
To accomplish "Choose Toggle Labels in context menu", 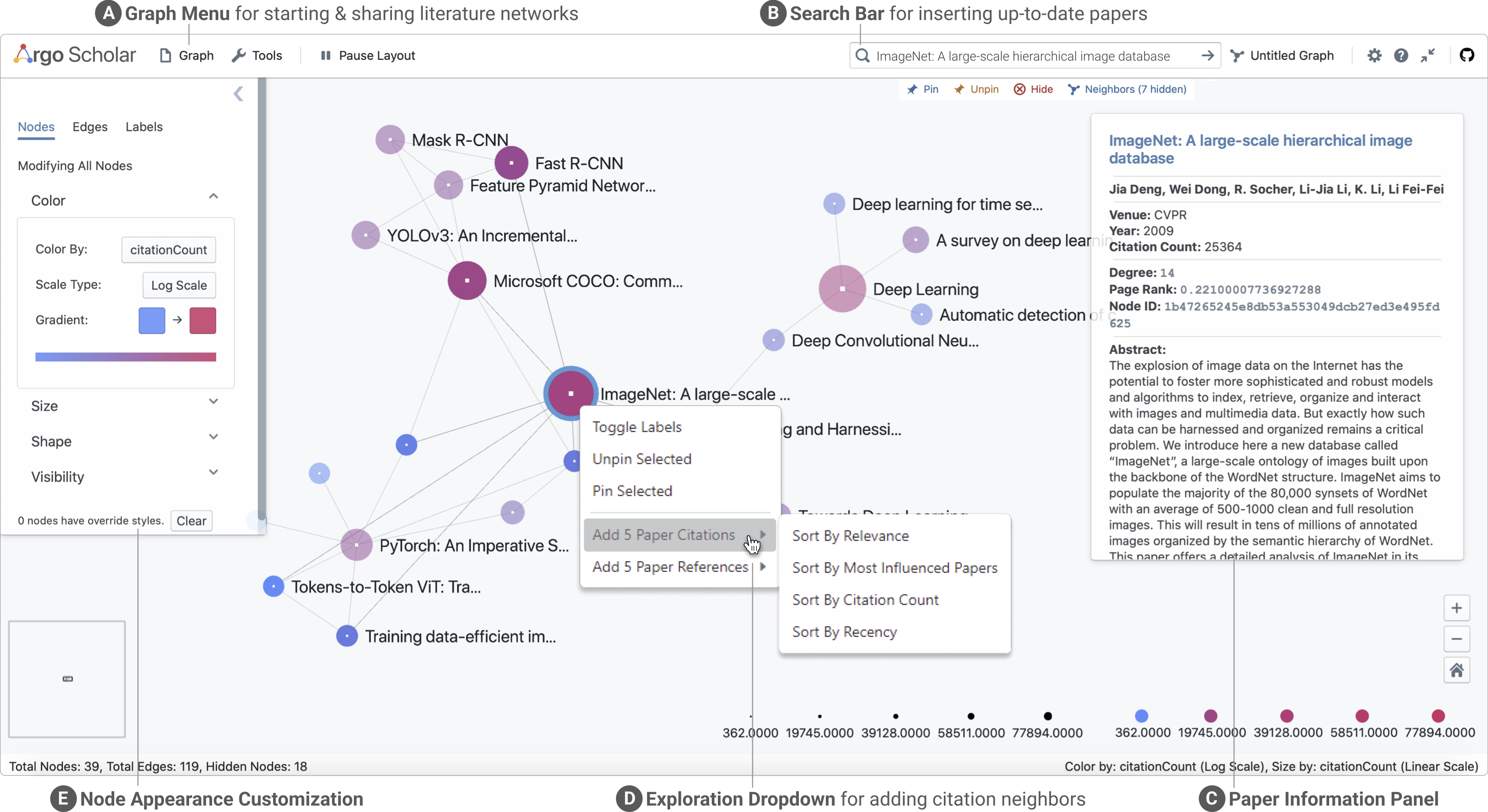I will (x=637, y=427).
